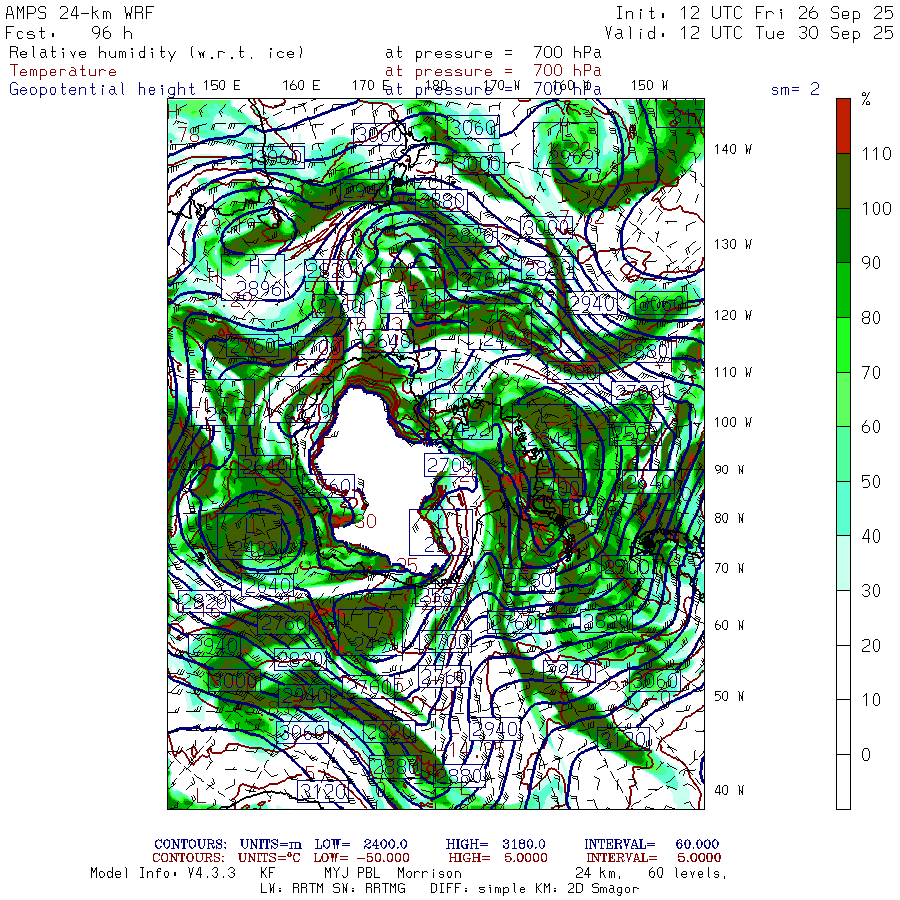Click the "150 W" longitude label at top
The image size is (900, 900).
649,86
